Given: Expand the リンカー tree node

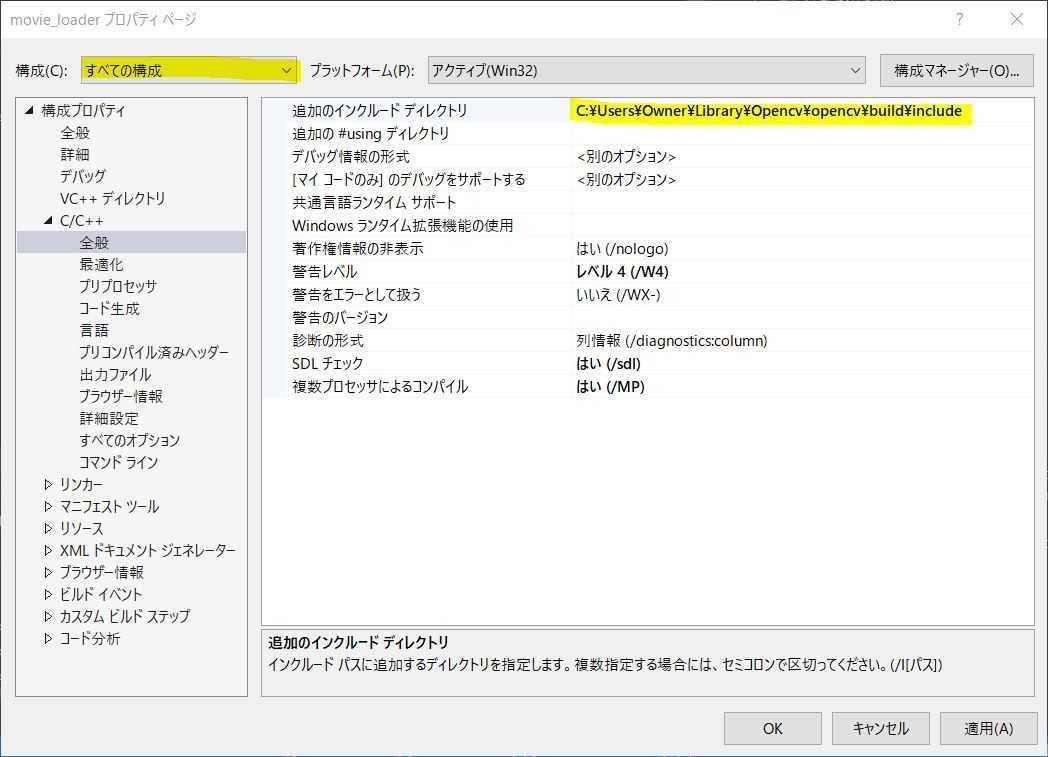Looking at the screenshot, I should 47,484.
